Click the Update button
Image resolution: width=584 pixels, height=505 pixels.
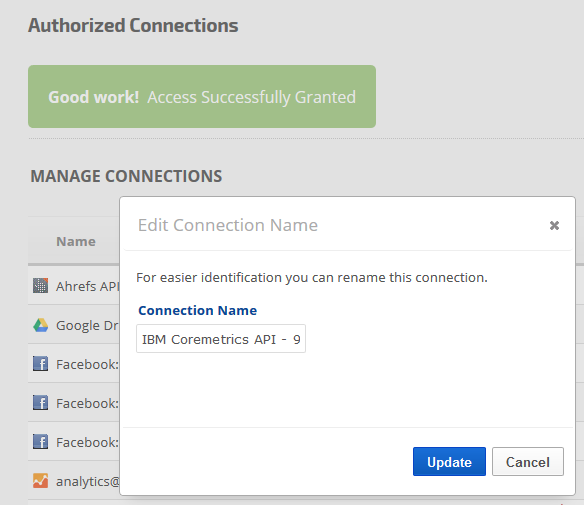click(x=449, y=462)
